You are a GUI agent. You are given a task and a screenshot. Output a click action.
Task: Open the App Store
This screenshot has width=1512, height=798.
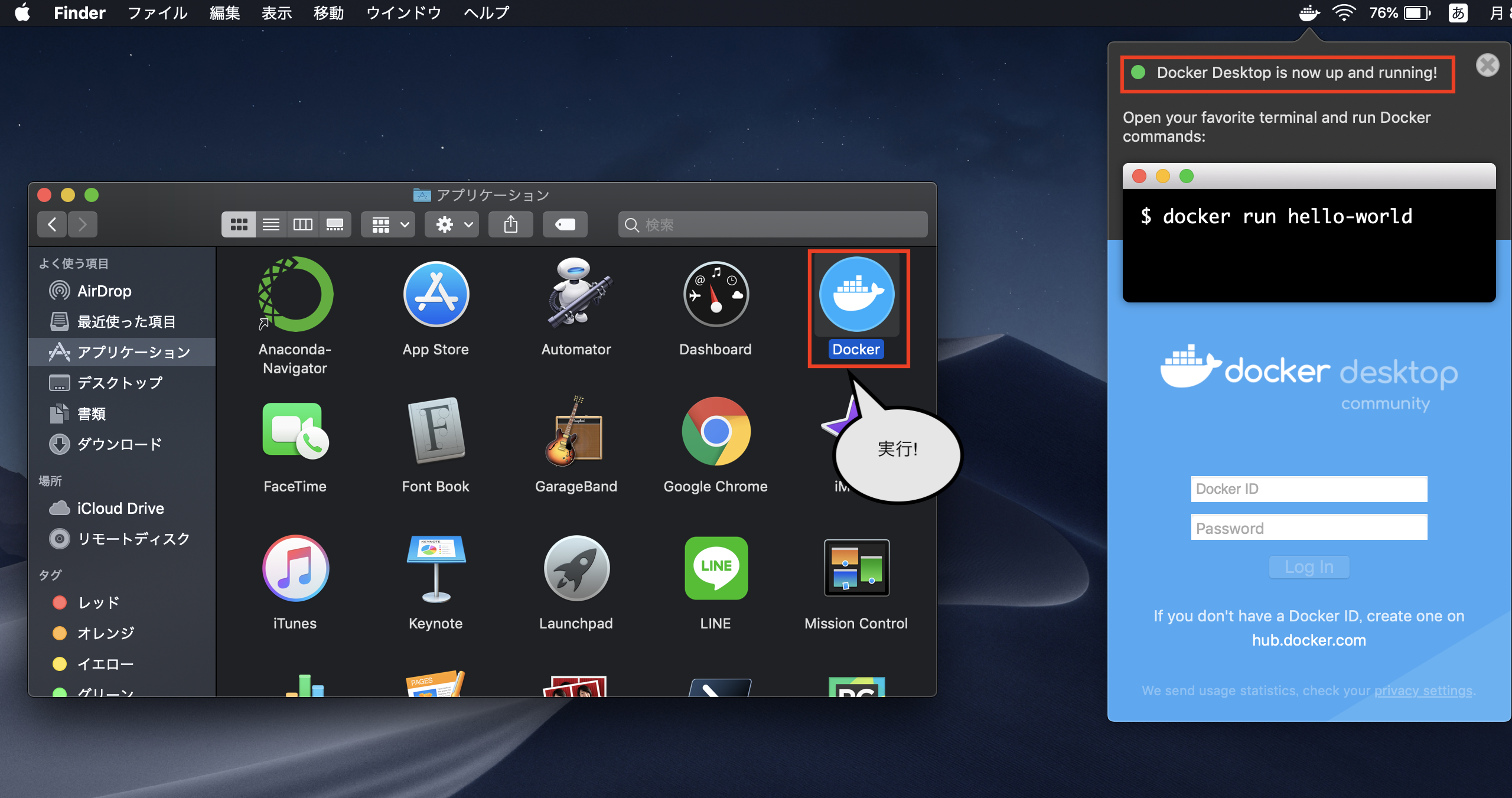point(435,294)
